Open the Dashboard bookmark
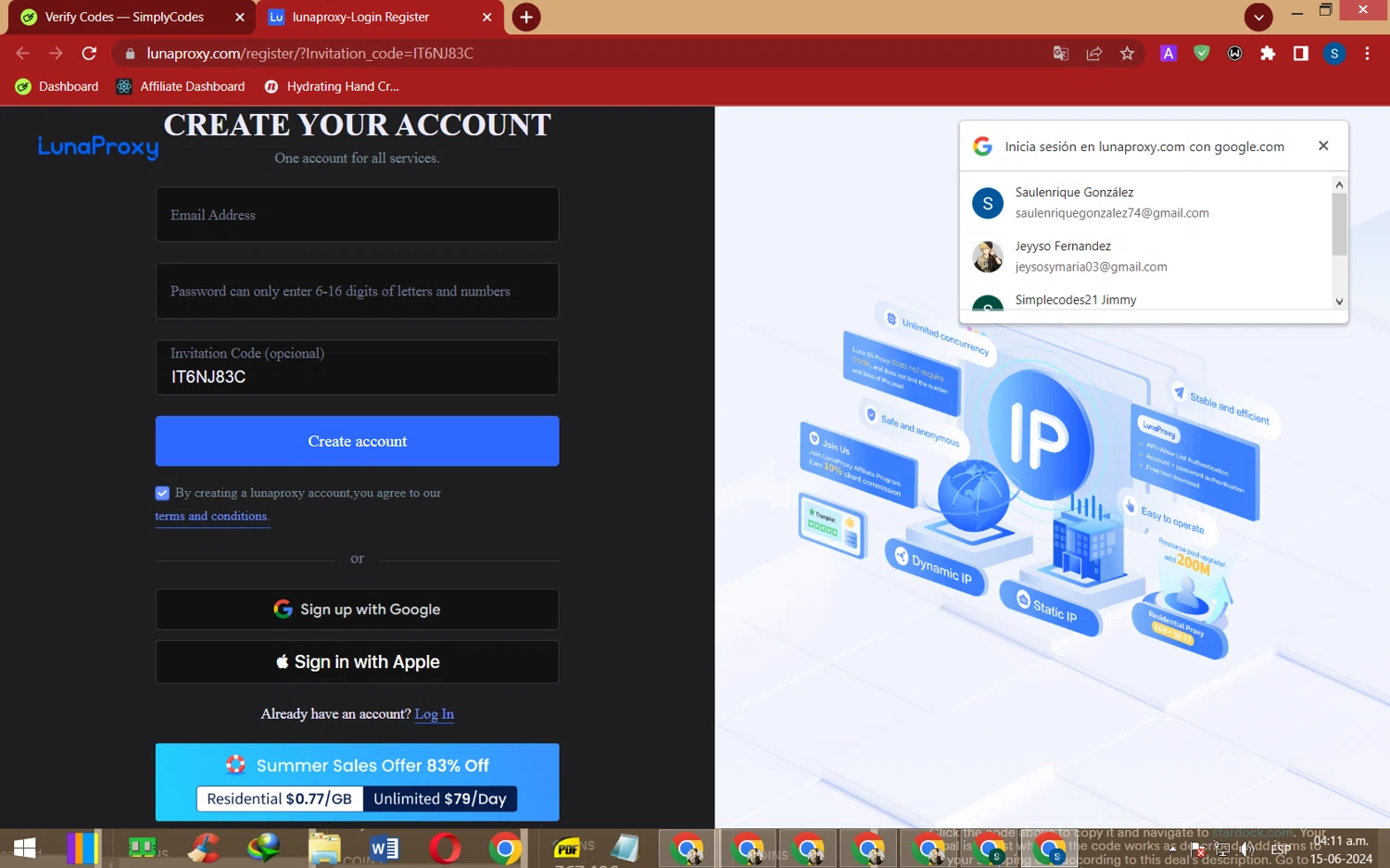1390x868 pixels. (x=57, y=86)
